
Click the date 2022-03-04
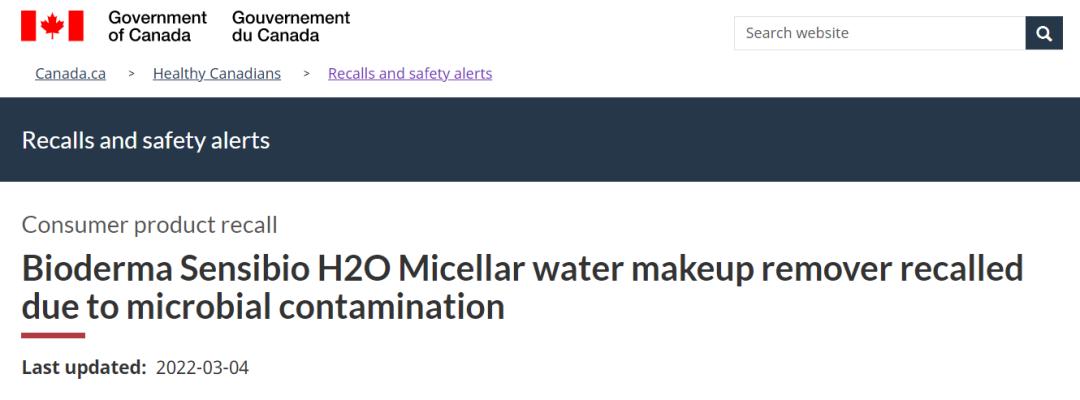pyautogui.click(x=202, y=368)
